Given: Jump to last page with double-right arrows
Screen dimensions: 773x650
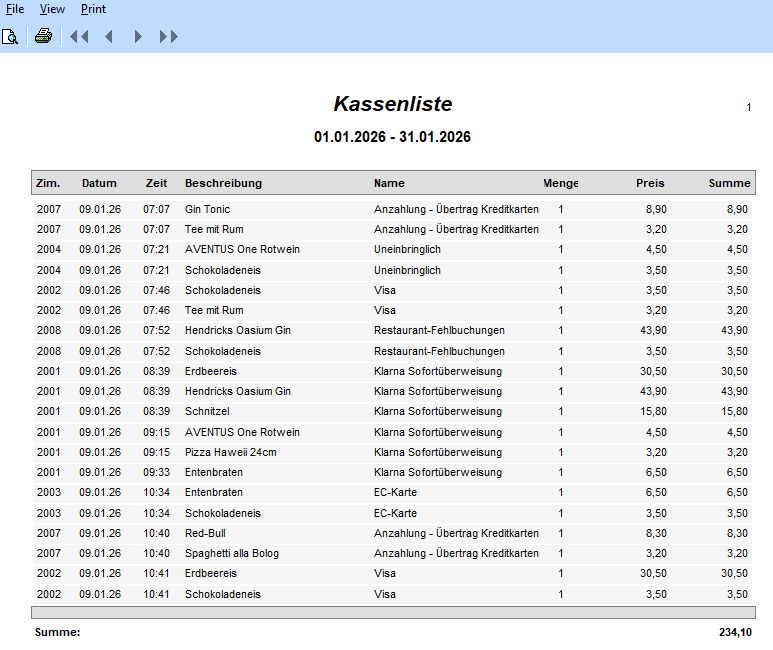Looking at the screenshot, I should (x=169, y=37).
